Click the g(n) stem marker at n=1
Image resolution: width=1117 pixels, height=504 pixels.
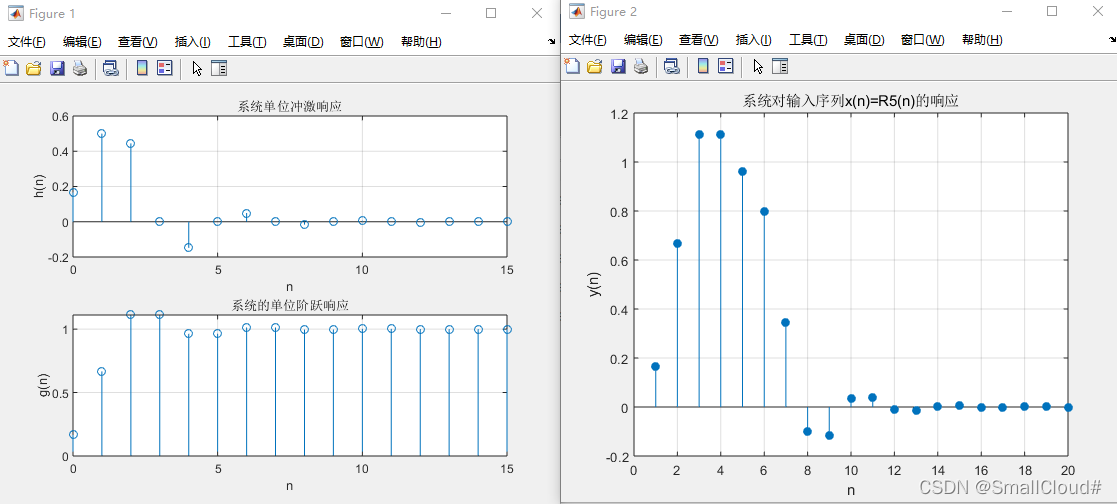101,371
